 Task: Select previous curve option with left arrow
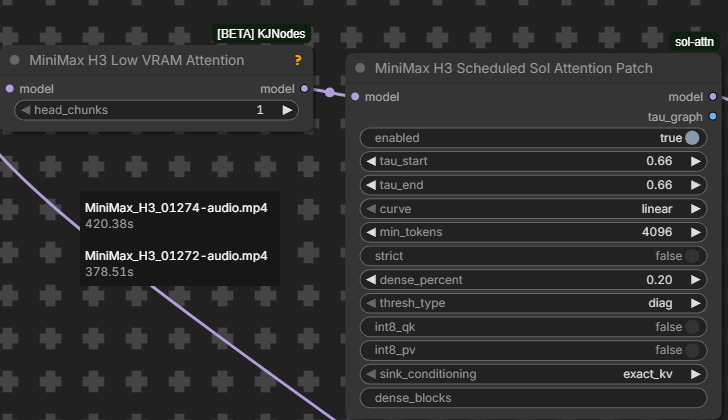(x=371, y=209)
